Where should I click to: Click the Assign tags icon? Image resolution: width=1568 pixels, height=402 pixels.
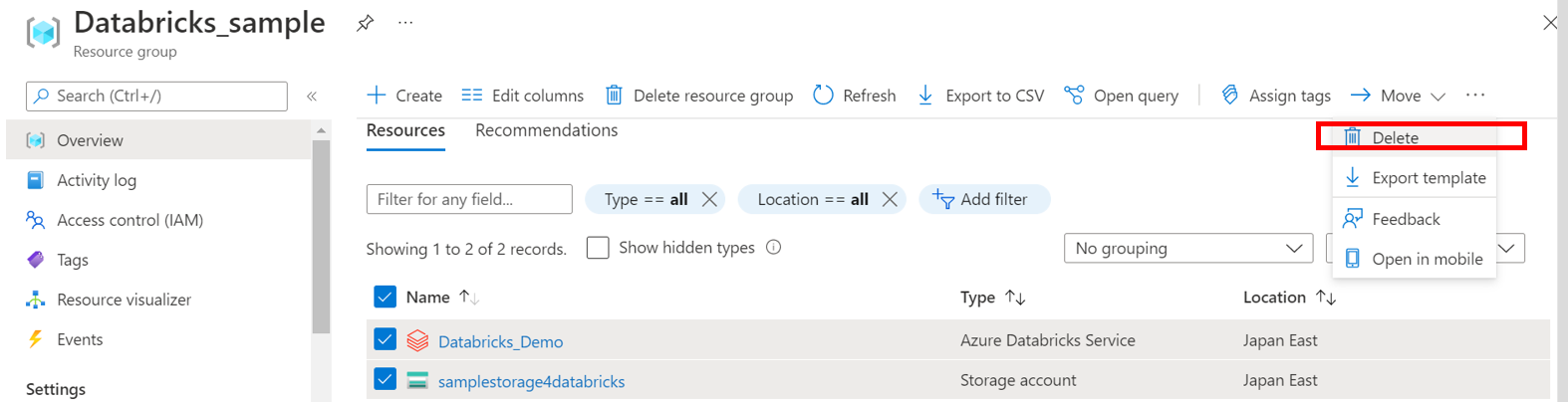click(x=1230, y=95)
